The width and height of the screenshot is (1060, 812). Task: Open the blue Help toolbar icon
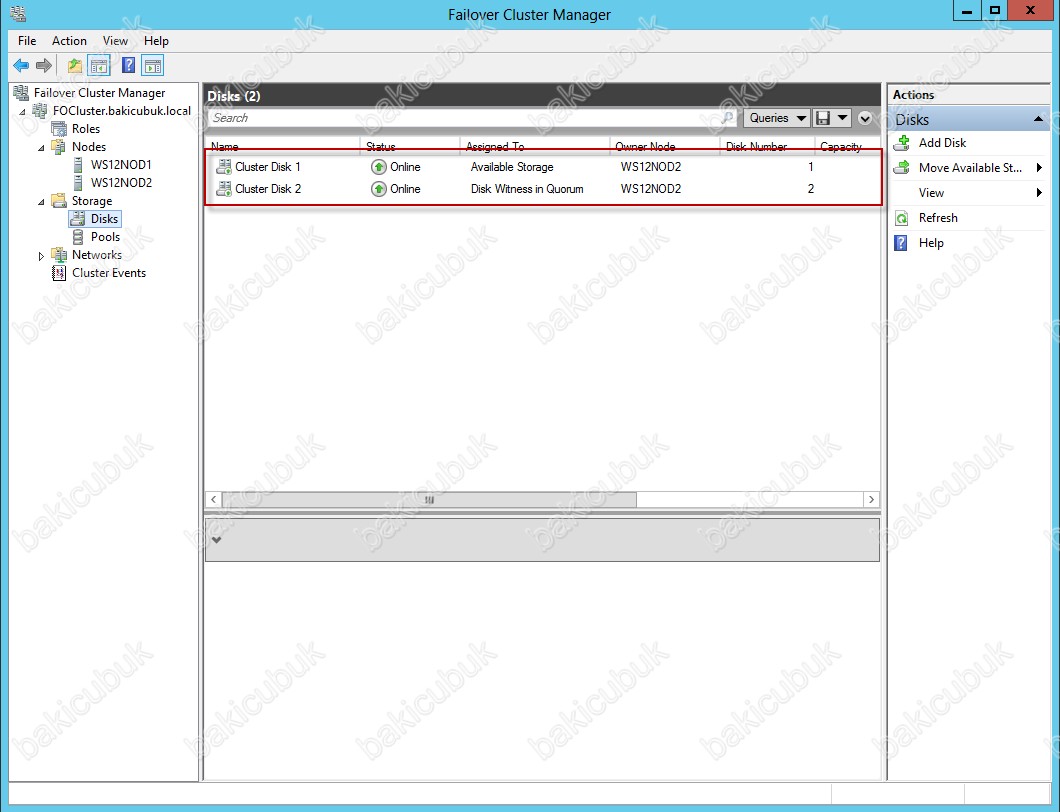point(128,66)
